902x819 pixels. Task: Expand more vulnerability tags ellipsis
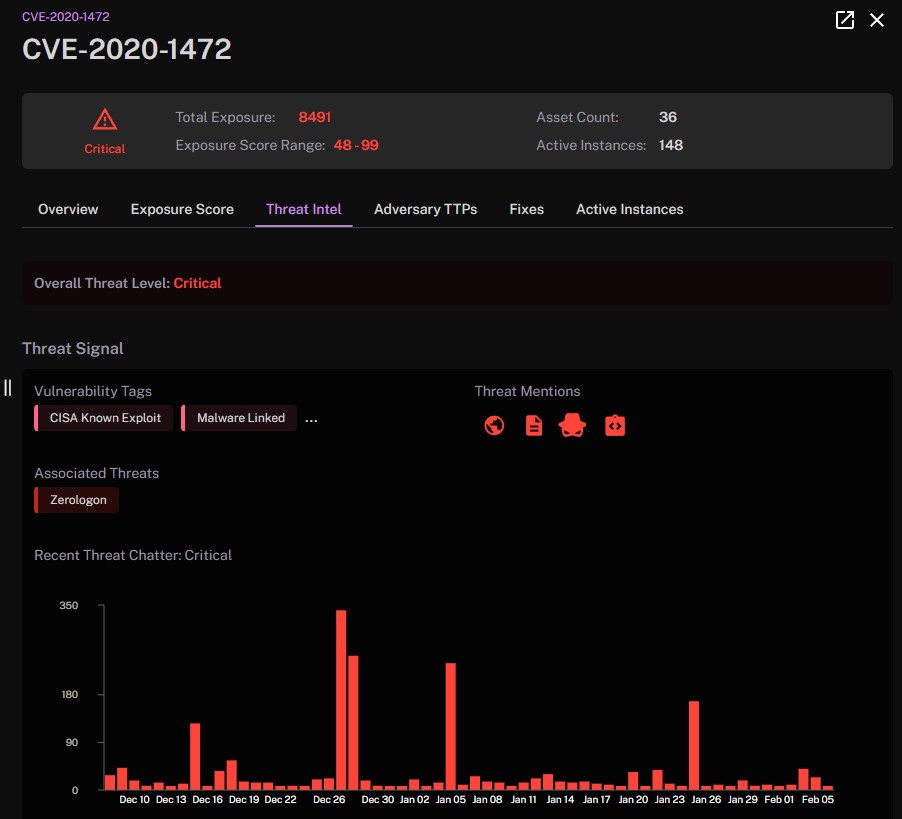click(311, 420)
